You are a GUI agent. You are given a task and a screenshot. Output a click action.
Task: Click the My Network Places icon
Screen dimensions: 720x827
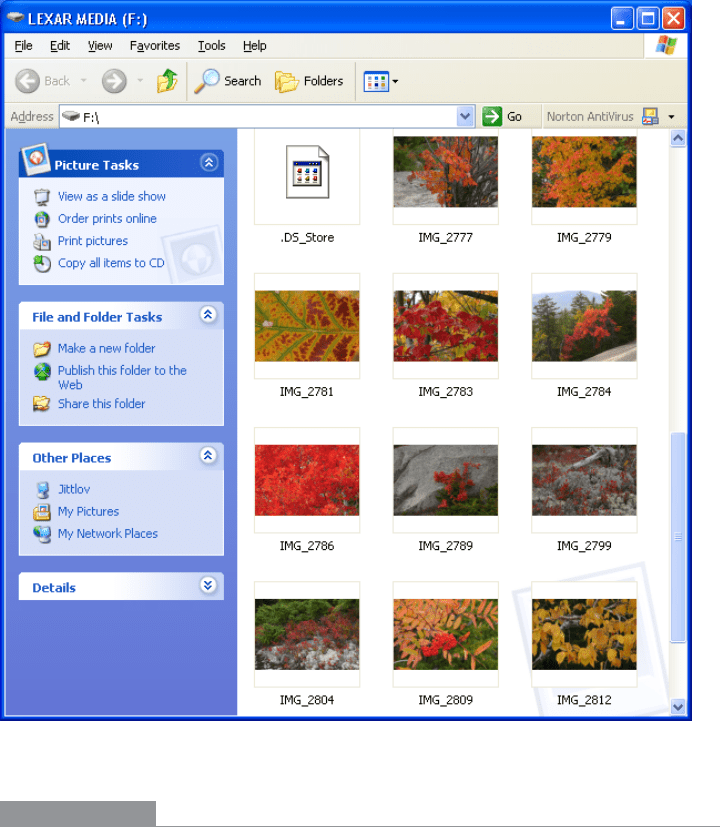point(42,534)
